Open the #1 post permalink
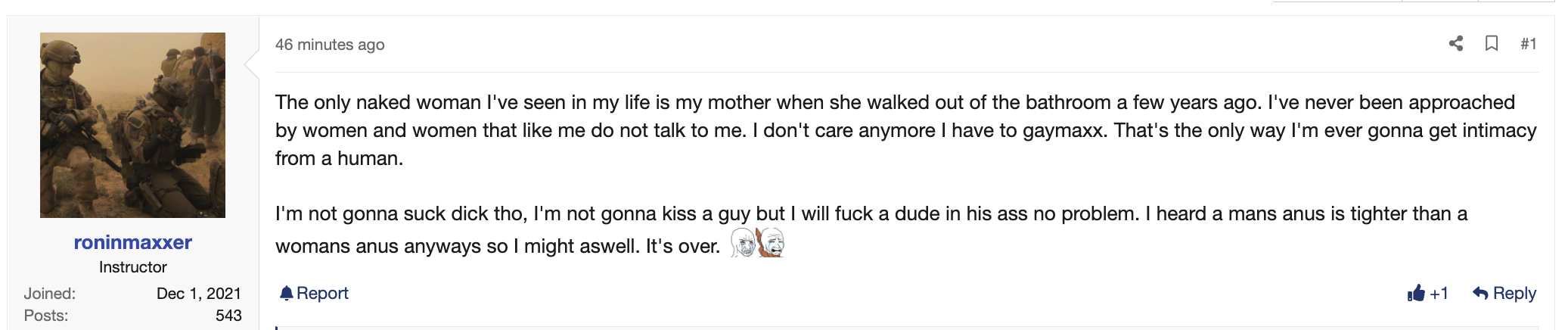Image resolution: width=1568 pixels, height=330 pixels. point(1528,44)
